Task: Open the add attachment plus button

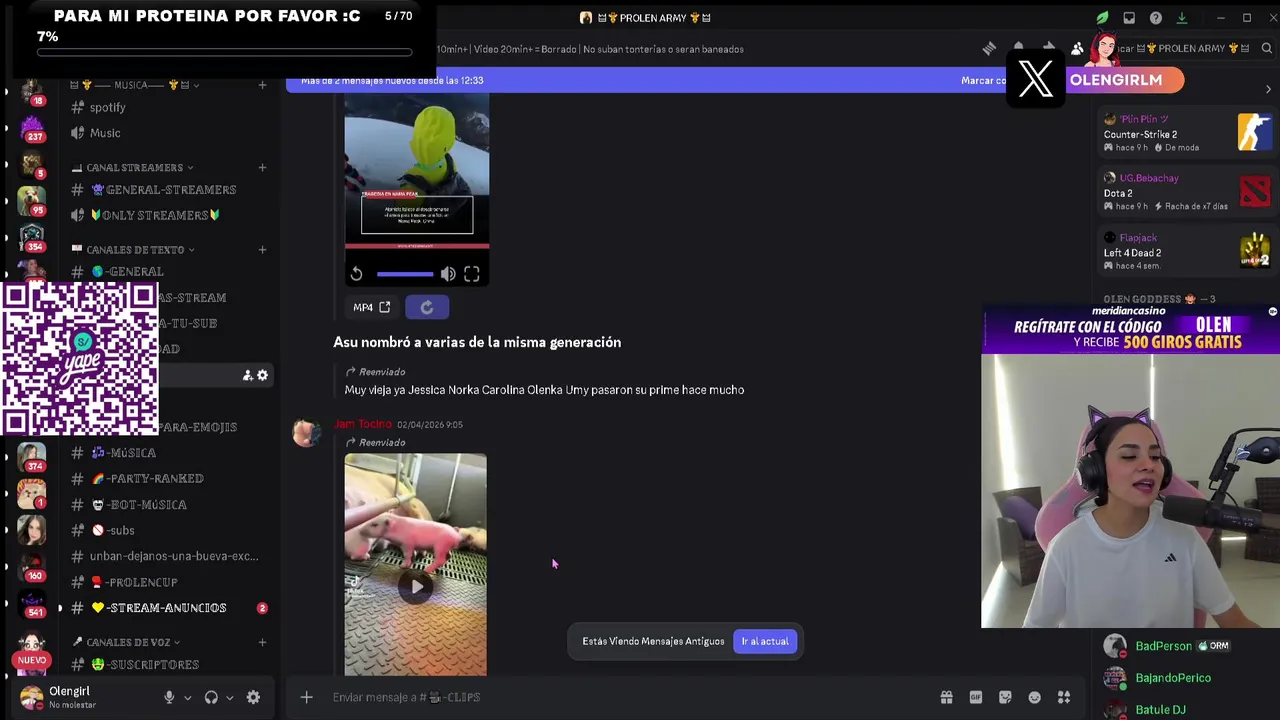Action: click(x=306, y=697)
